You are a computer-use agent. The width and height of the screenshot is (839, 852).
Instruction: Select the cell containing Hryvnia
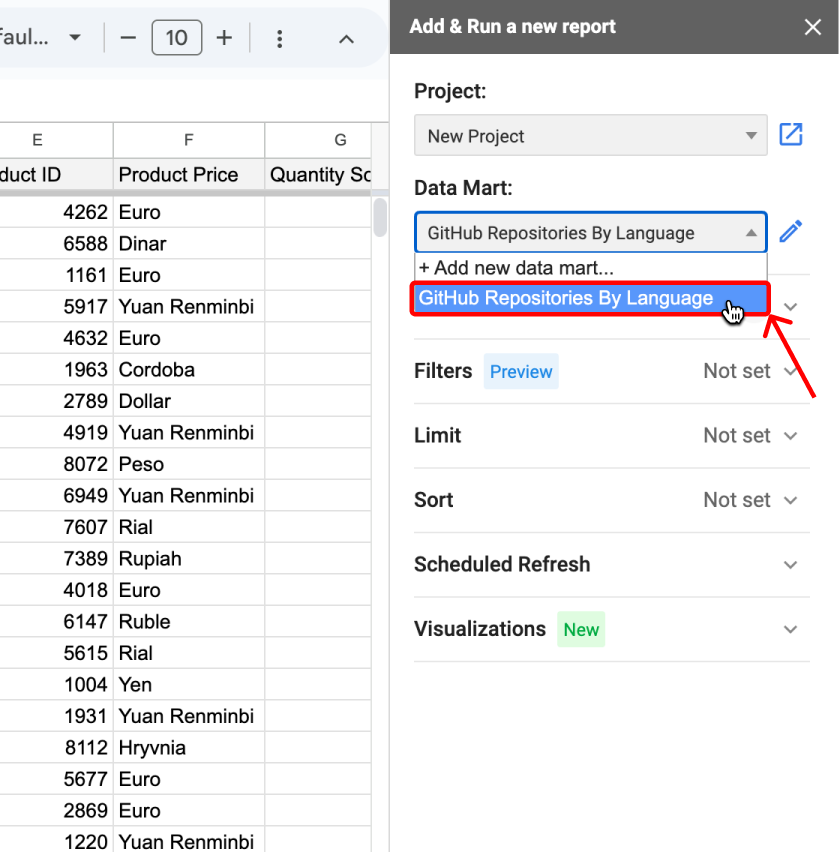(189, 748)
